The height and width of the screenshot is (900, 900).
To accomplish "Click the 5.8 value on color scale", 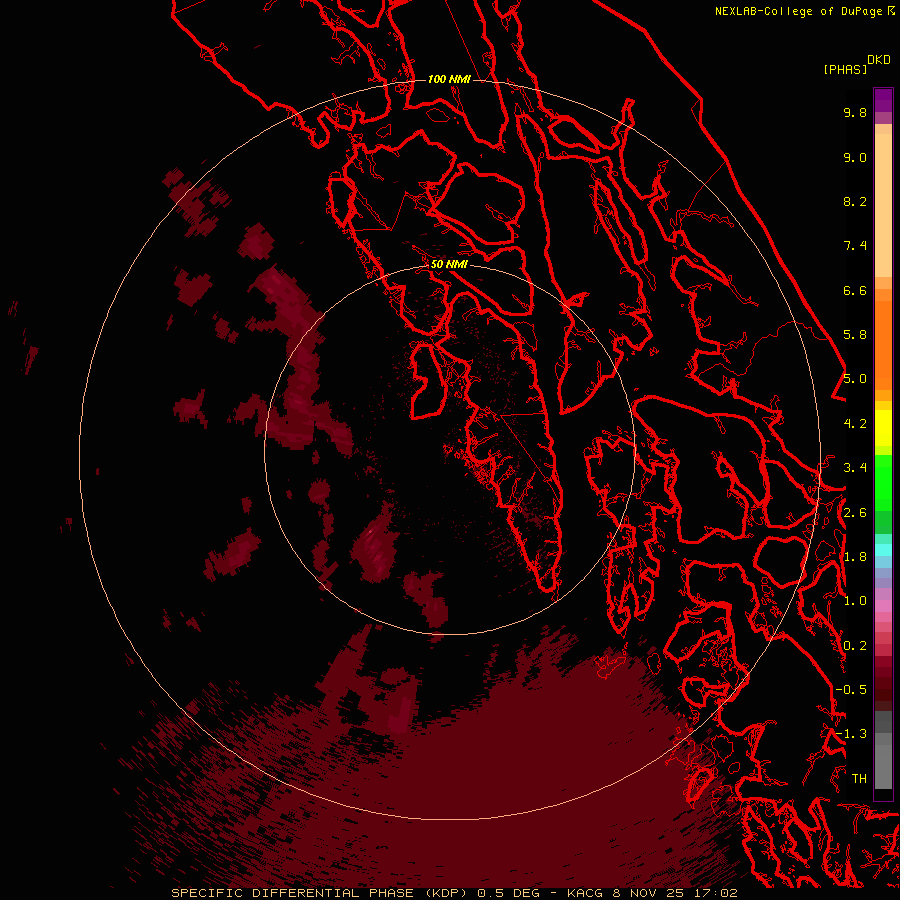I will coord(855,335).
